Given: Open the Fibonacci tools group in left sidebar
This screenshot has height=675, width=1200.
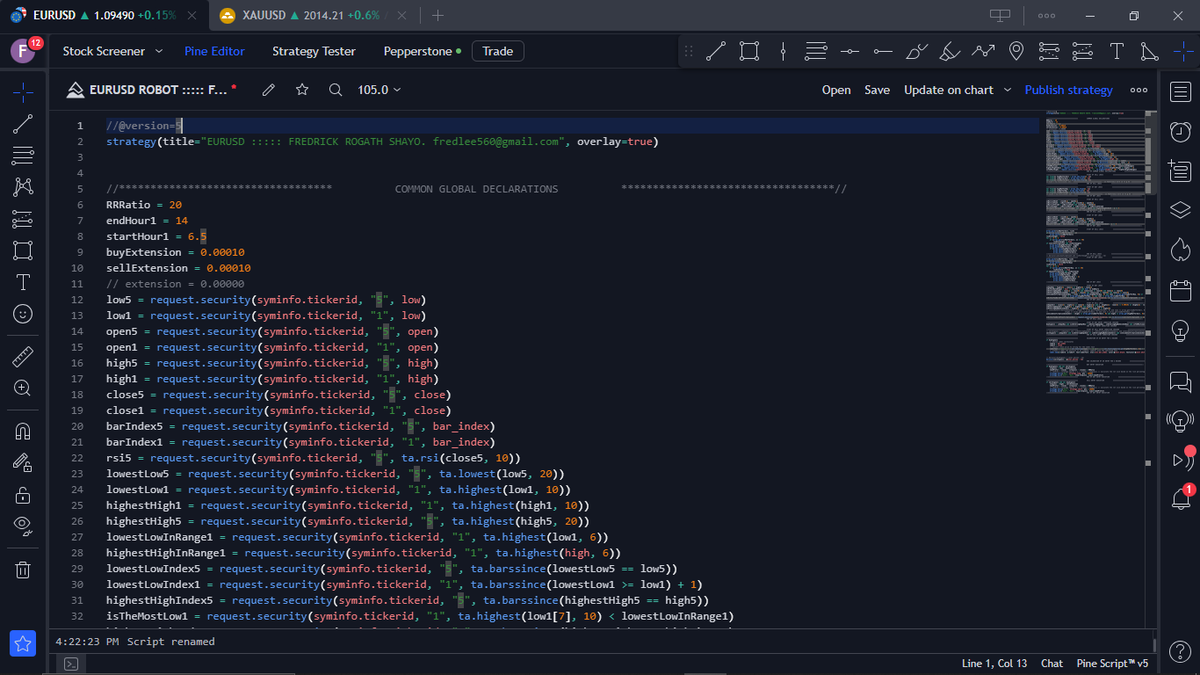Looking at the screenshot, I should (x=23, y=156).
